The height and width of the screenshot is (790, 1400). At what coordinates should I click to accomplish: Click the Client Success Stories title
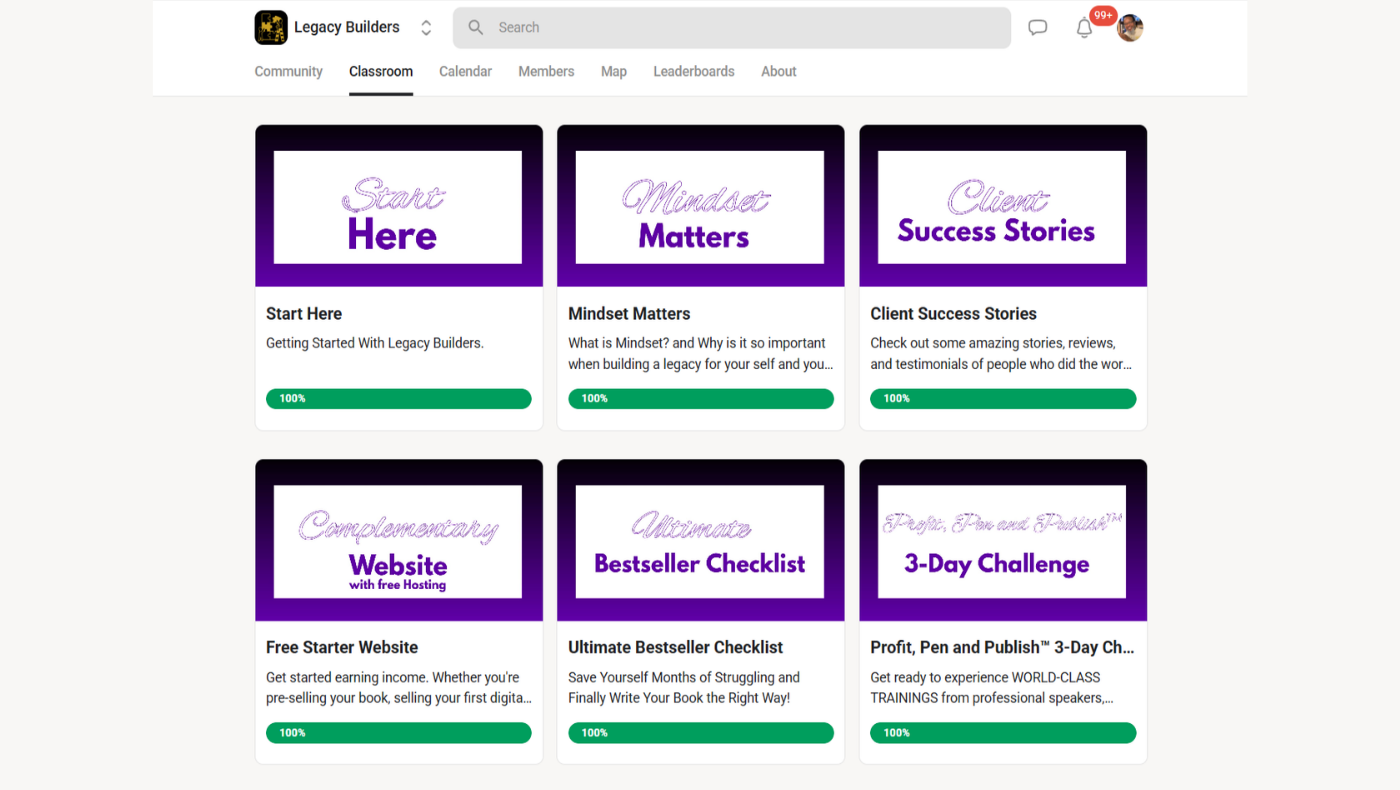tap(953, 314)
